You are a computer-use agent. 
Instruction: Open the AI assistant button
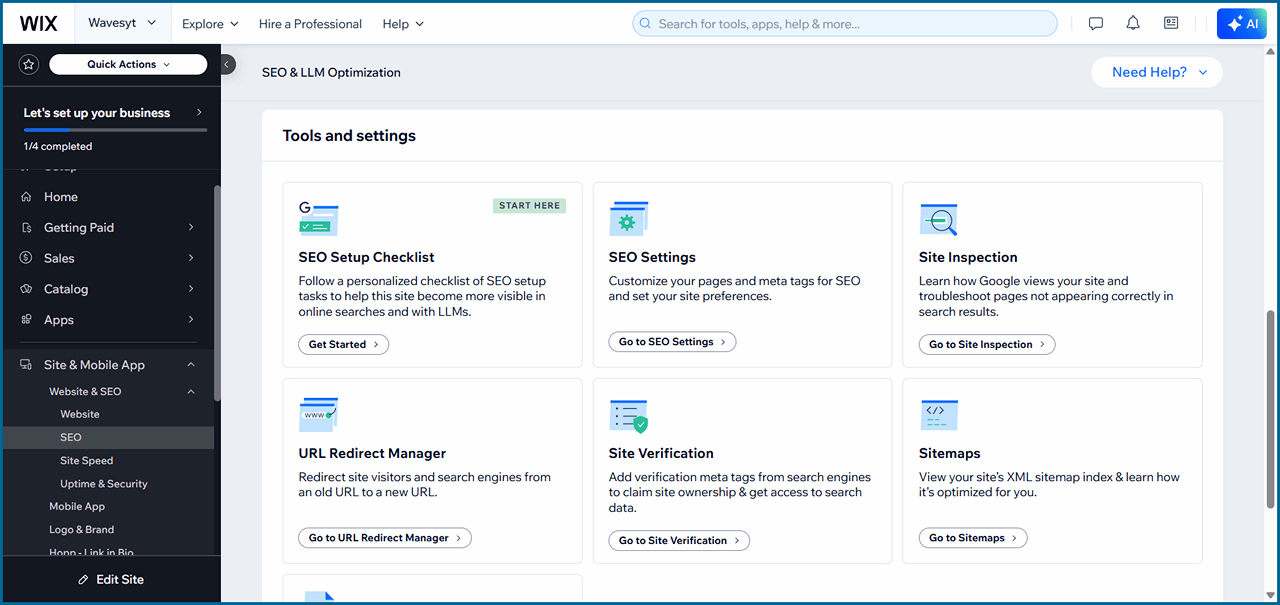point(1241,24)
